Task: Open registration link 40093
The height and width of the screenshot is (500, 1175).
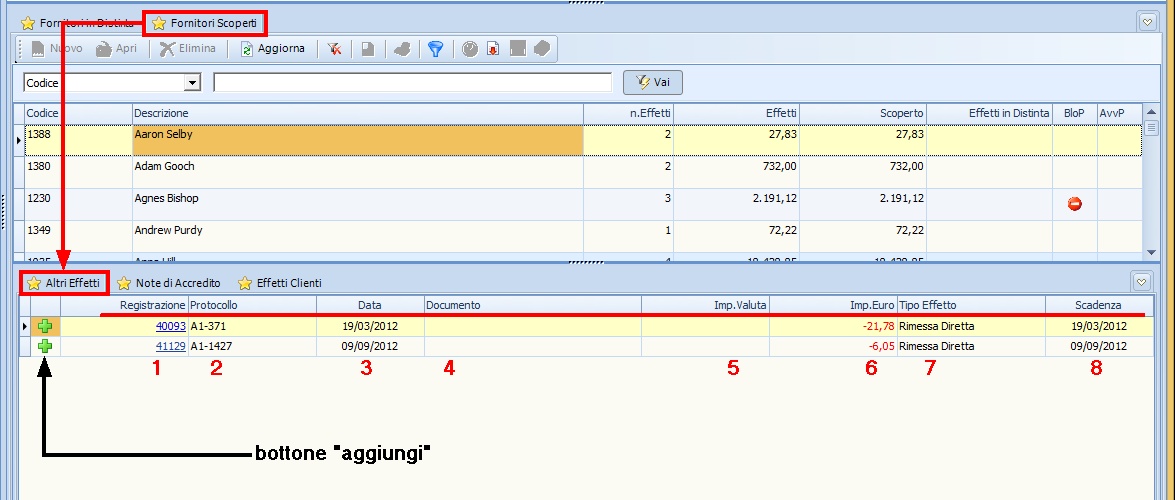Action: pyautogui.click(x=170, y=326)
